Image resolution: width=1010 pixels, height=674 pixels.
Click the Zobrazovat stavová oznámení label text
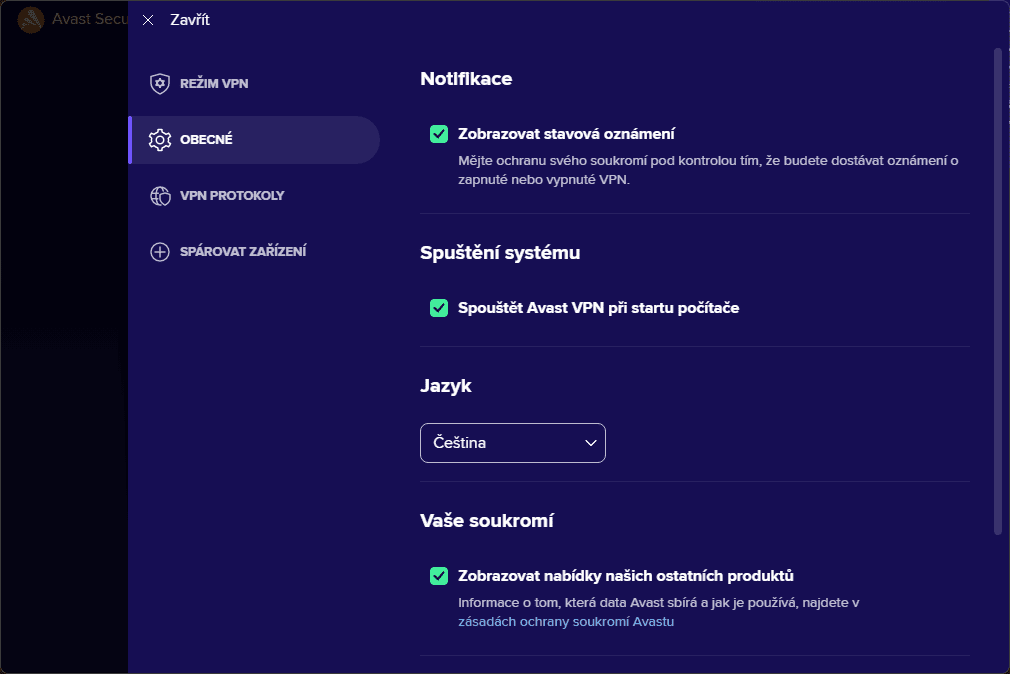(x=567, y=134)
